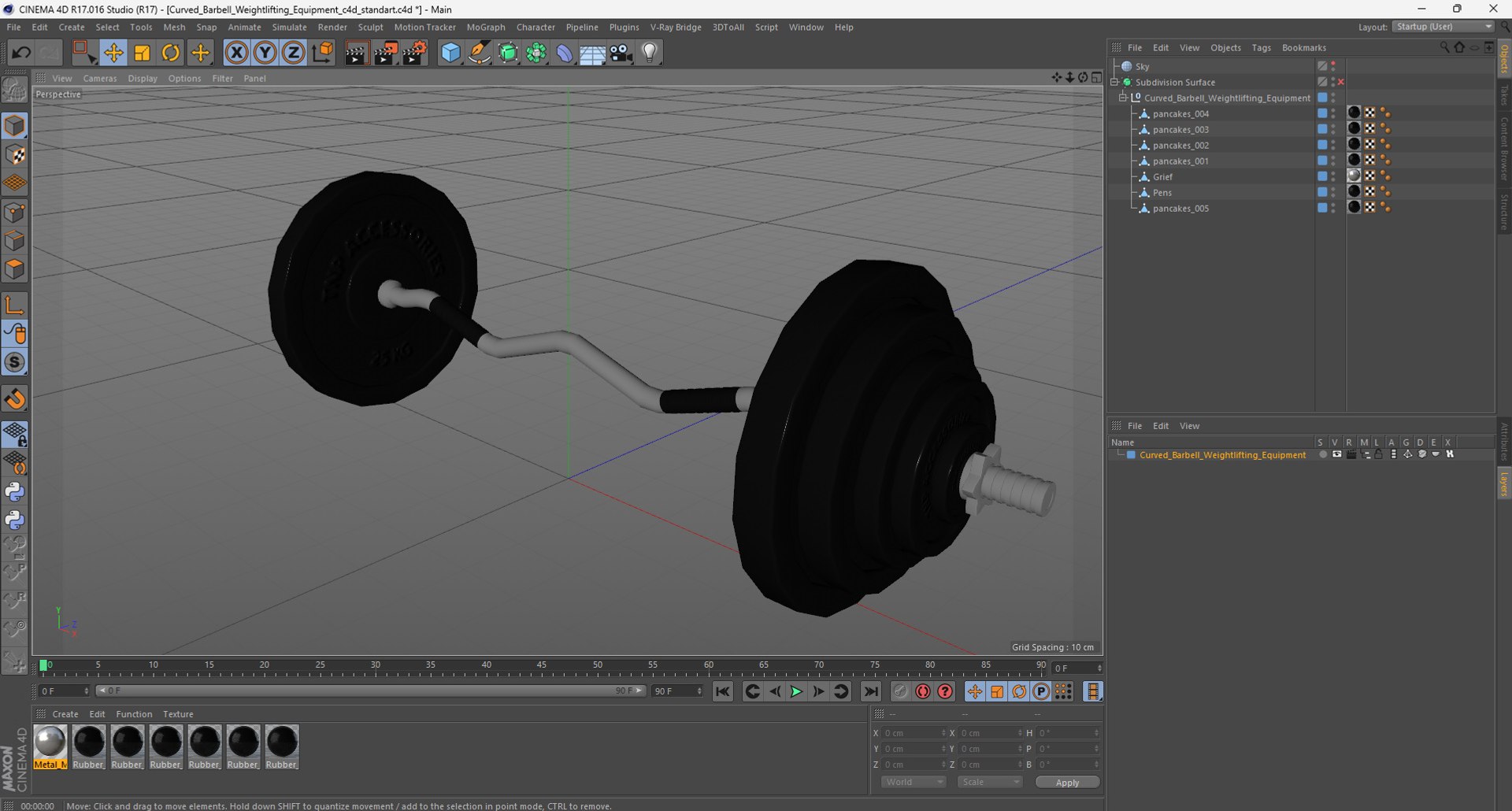
Task: Go to end of animation
Action: (x=870, y=691)
